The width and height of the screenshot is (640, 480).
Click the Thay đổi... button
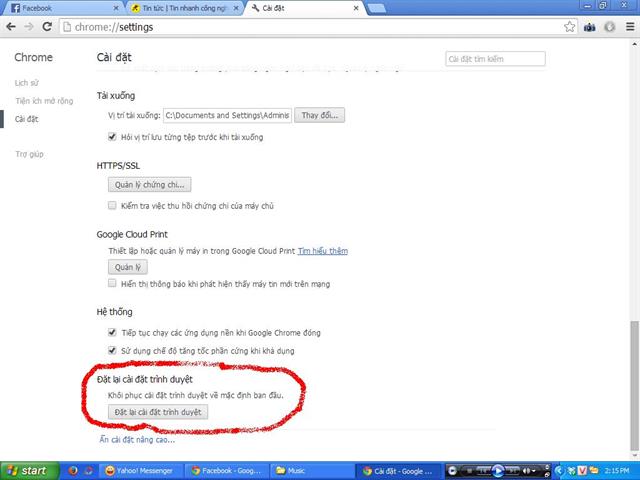click(x=320, y=115)
